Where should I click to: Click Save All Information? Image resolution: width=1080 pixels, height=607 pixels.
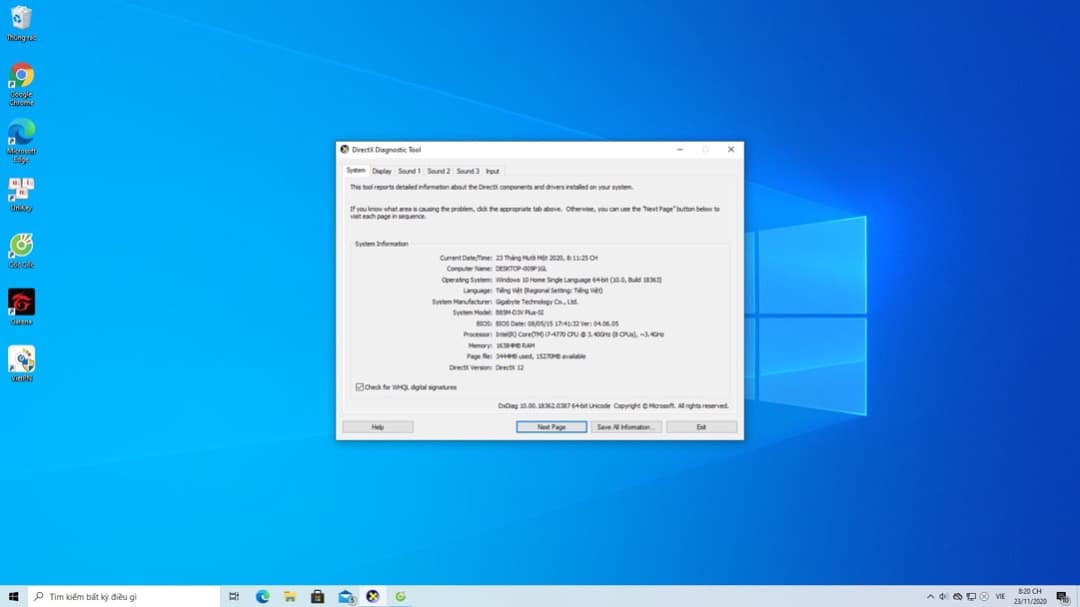625,426
